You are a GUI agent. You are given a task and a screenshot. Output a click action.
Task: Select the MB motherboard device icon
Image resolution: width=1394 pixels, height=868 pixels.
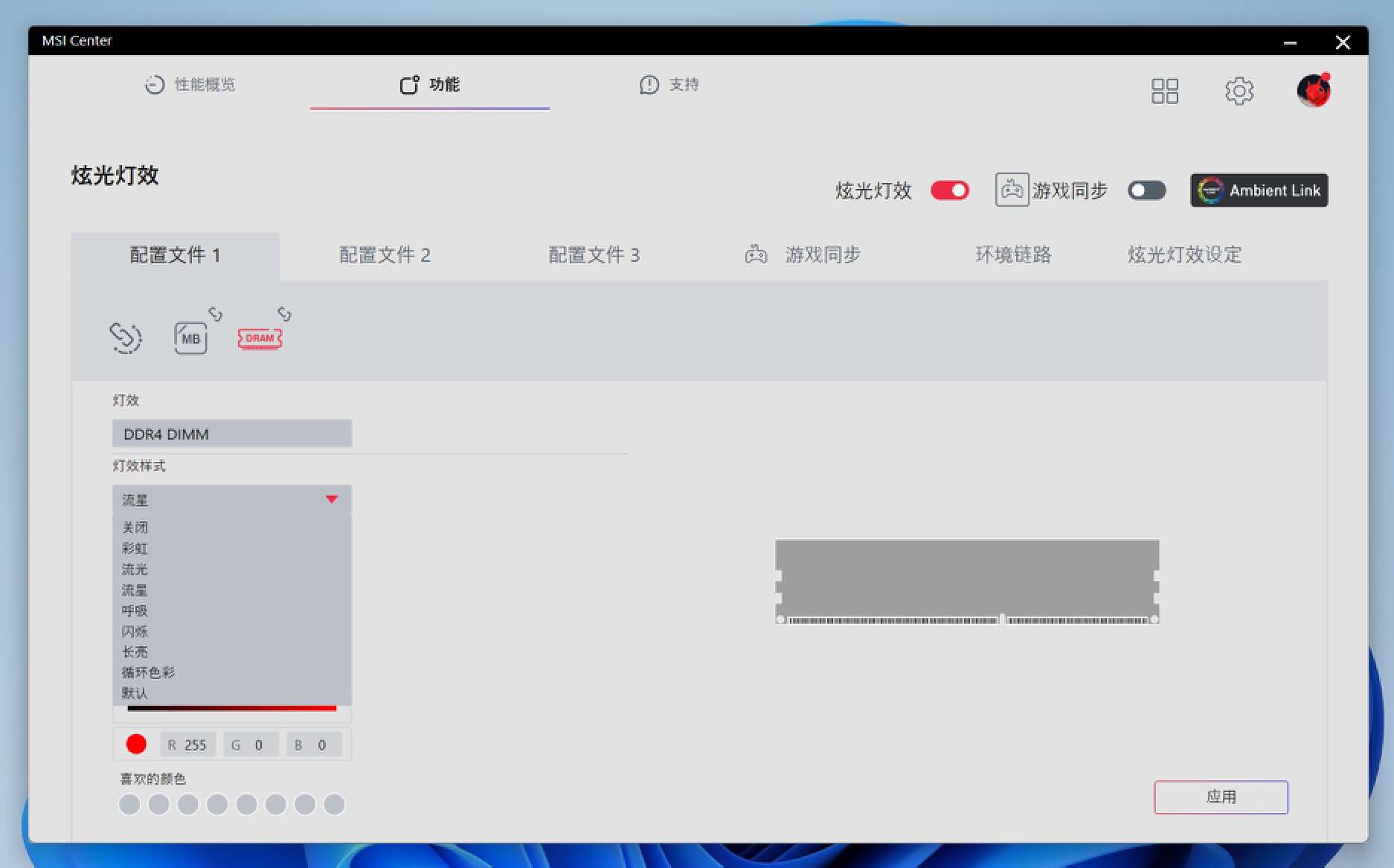[190, 337]
